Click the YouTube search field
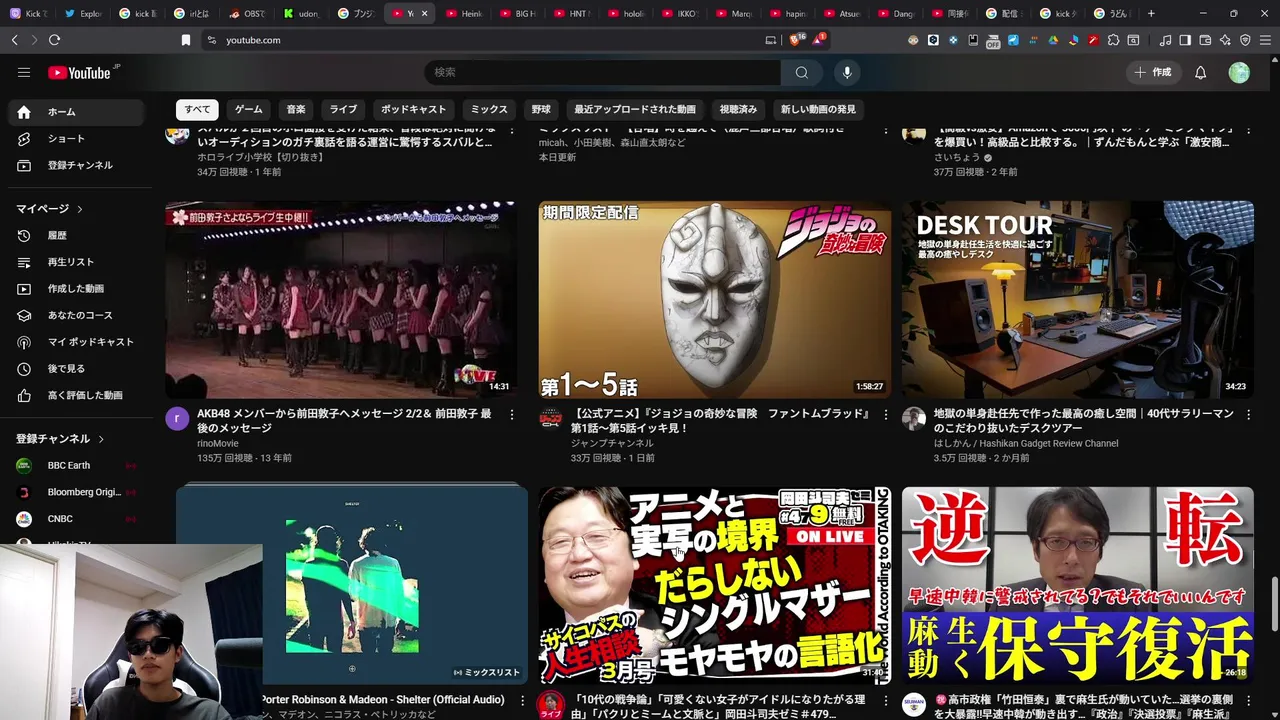 coord(603,72)
